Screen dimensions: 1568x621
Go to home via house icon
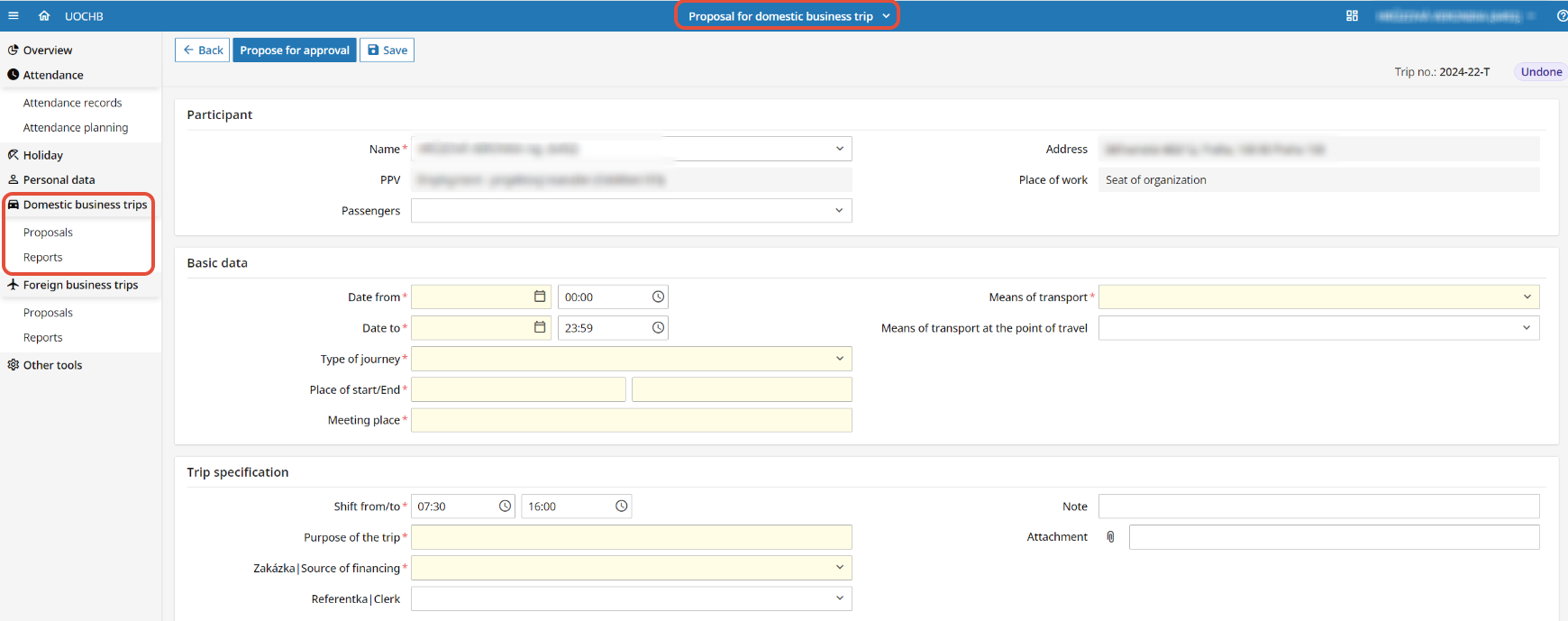coord(44,15)
